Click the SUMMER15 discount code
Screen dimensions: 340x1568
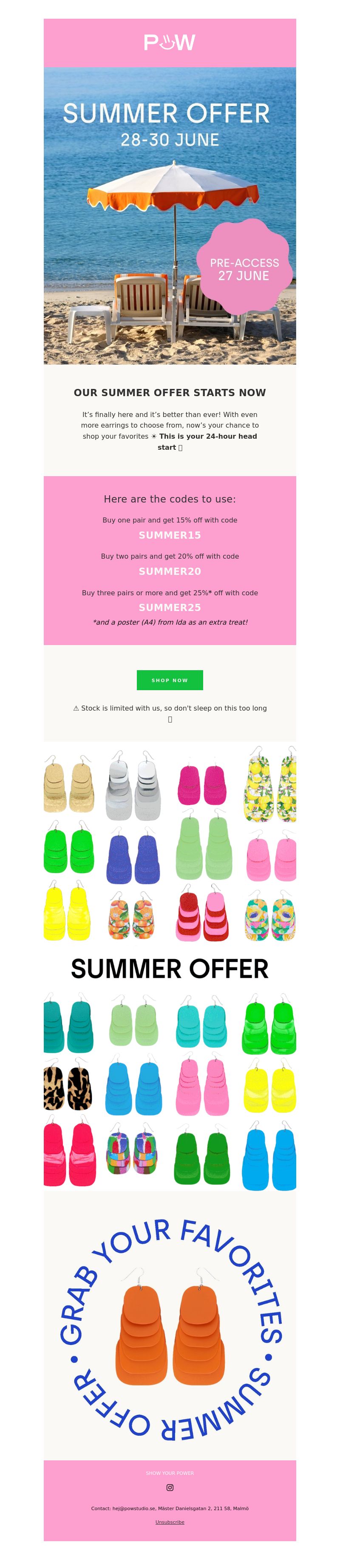(x=170, y=535)
